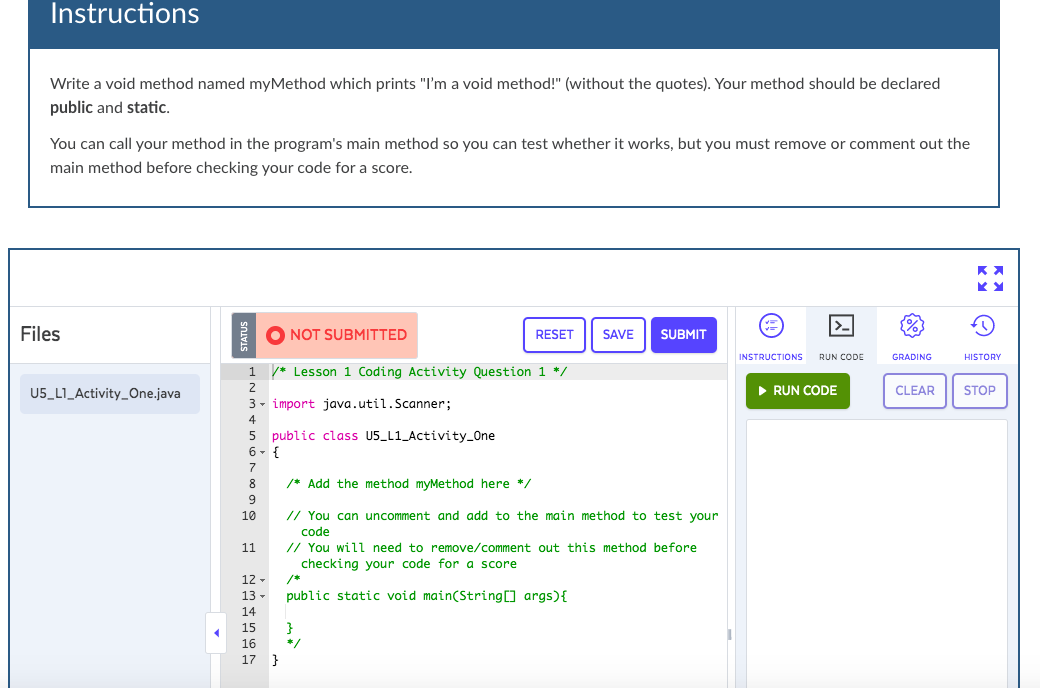Screen dimensions: 1040x688
Task: Select the U5_L1_Activity_One.java file
Action: tap(109, 393)
